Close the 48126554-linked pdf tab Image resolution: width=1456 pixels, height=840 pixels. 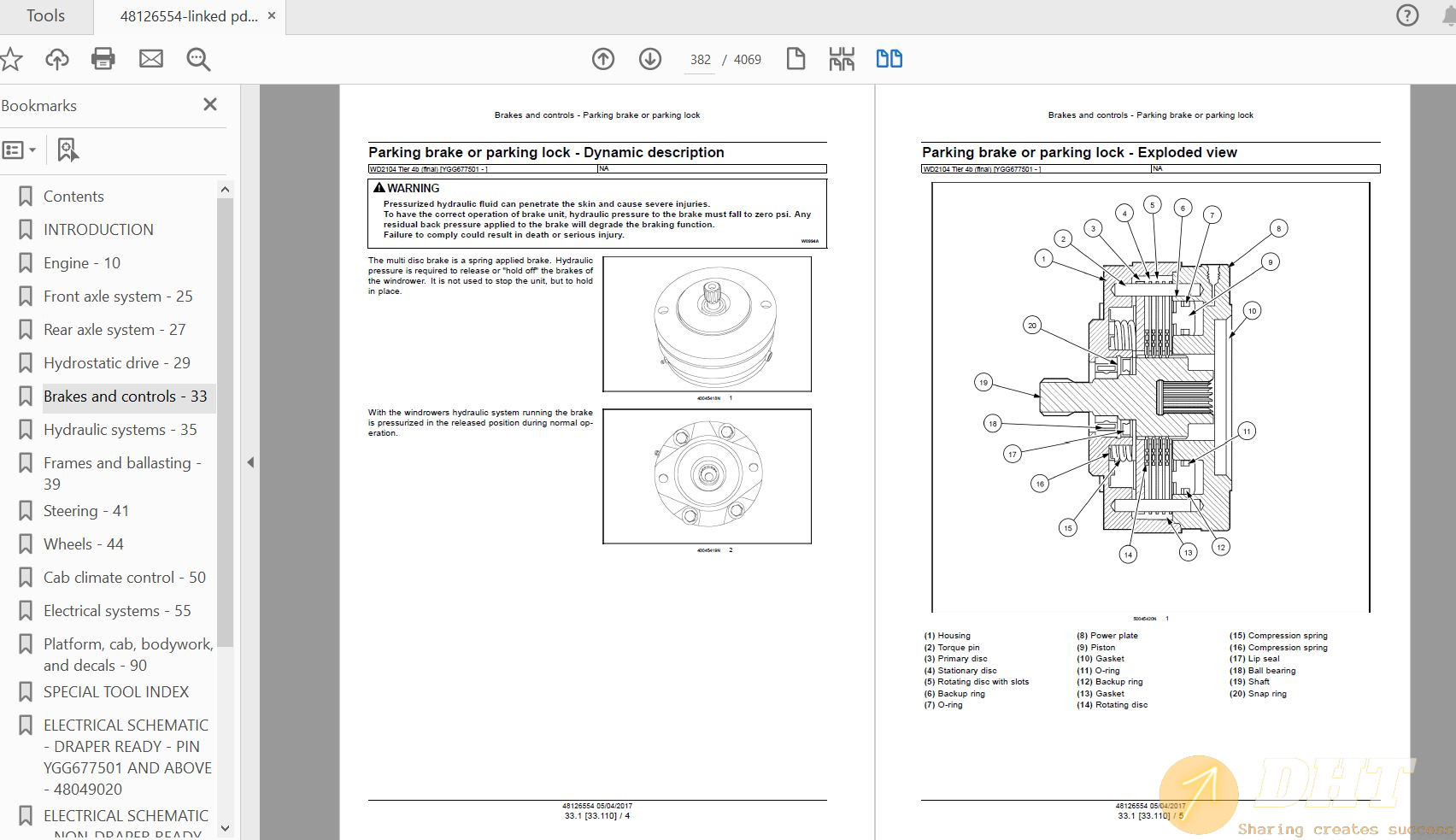tap(272, 15)
